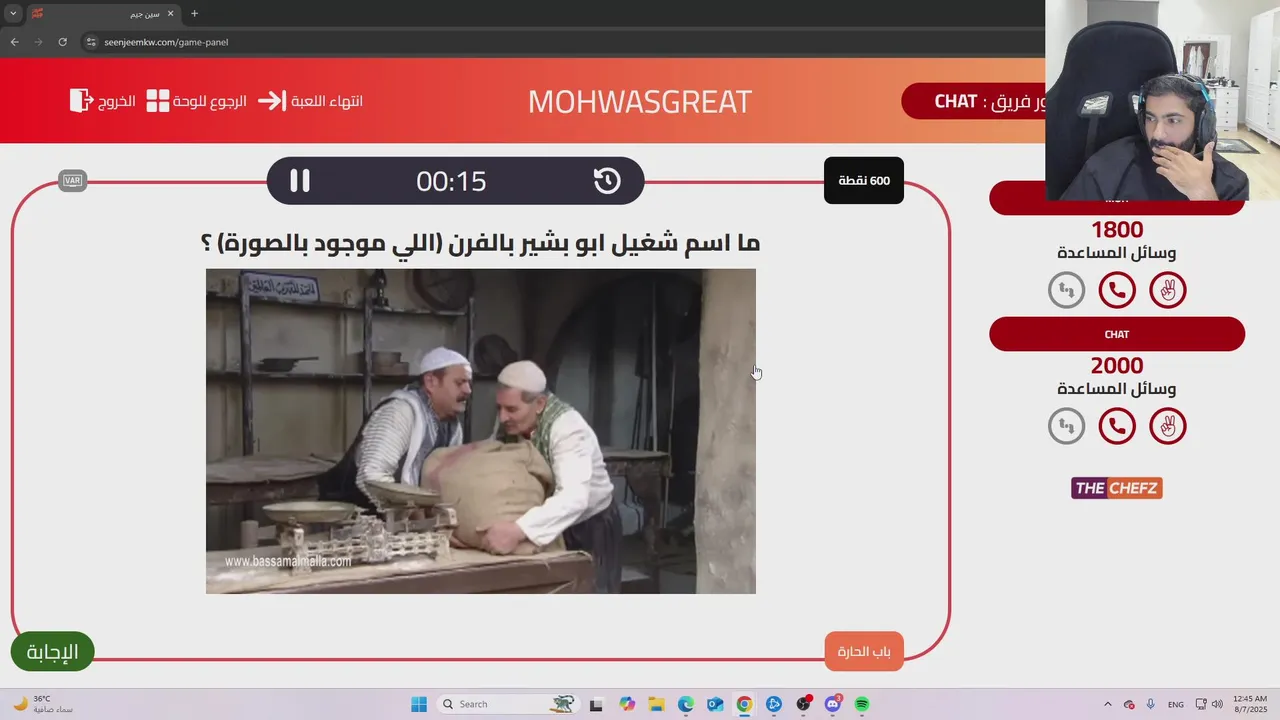
Task: Click the MOHWASGREAT game title
Action: (x=639, y=101)
